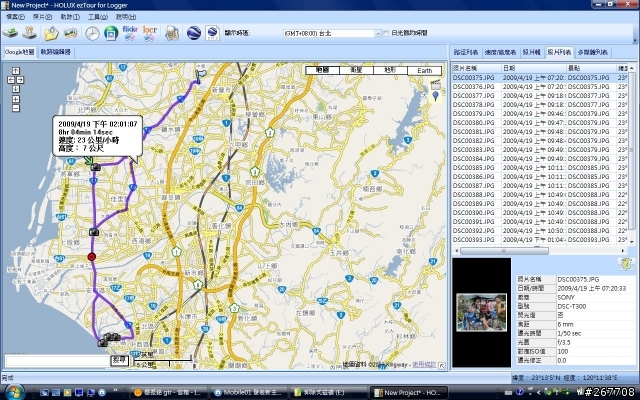Click the green globe photo icon in toolbar
640x400 pixels.
[111, 33]
